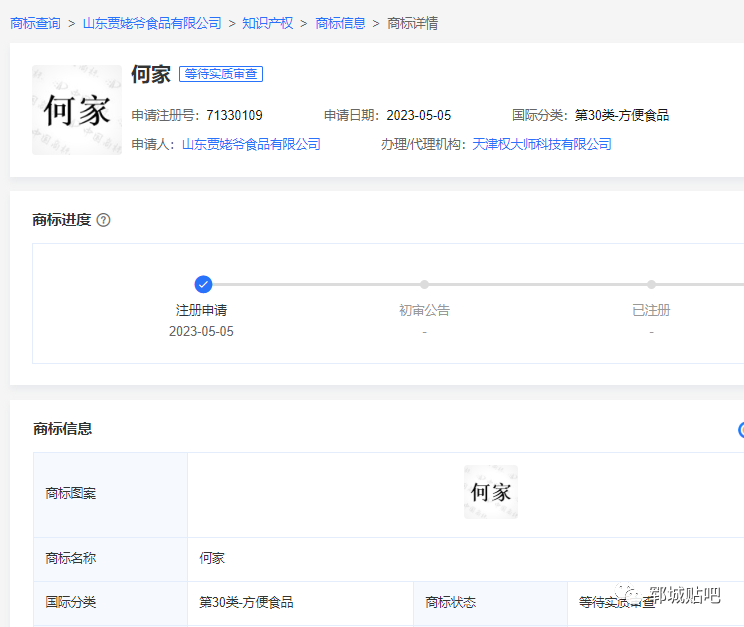This screenshot has height=627, width=744.
Task: Select header text 第30类-方便食品
Action: (622, 115)
